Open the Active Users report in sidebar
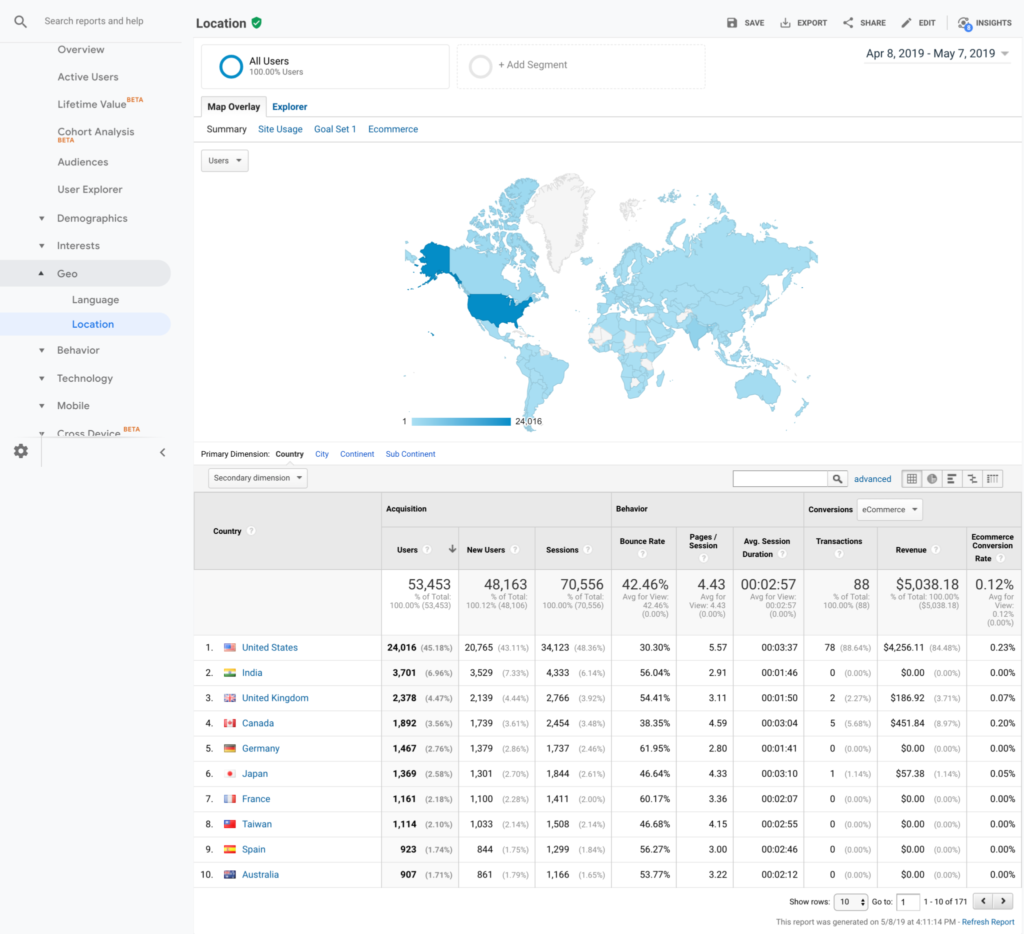Screen dimensions: 1024x934 (x=88, y=77)
